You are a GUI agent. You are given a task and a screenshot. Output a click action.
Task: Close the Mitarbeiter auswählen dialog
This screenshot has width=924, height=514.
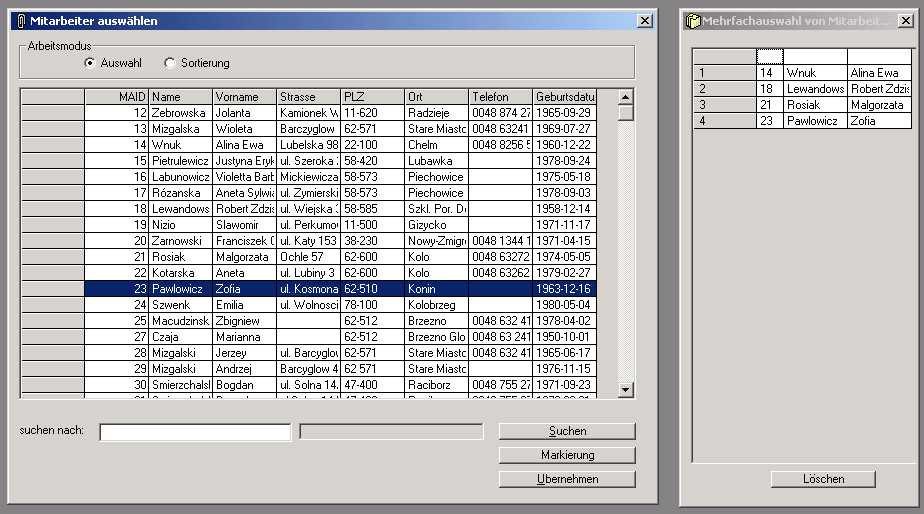pyautogui.click(x=645, y=21)
